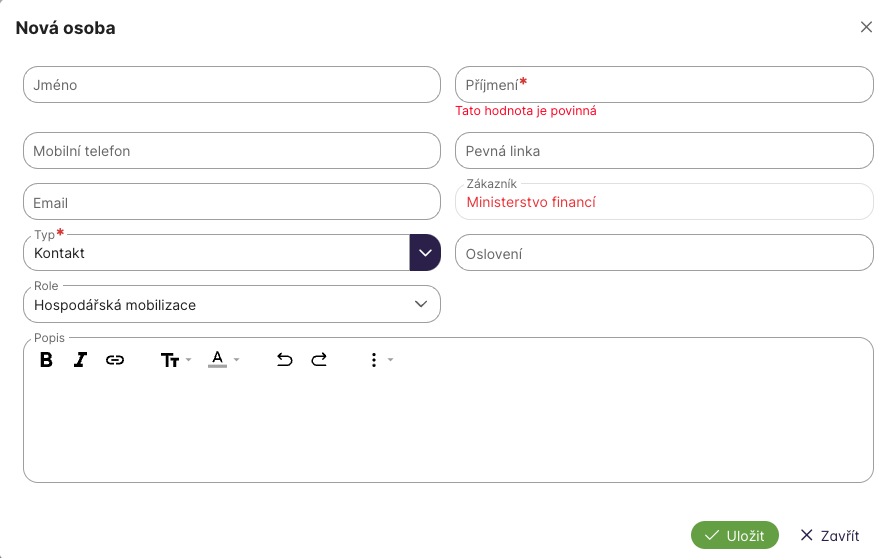Viewport: 890px width, 558px height.
Task: Toggle bold formatting in Popis editor
Action: 46,360
